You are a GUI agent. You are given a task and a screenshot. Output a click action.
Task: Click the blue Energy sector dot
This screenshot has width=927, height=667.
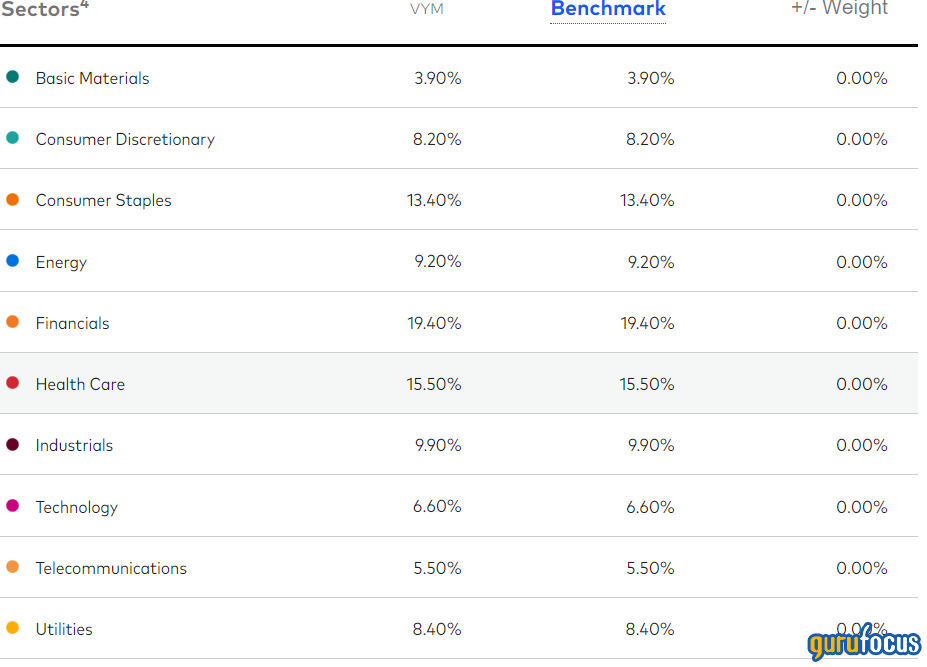12,261
